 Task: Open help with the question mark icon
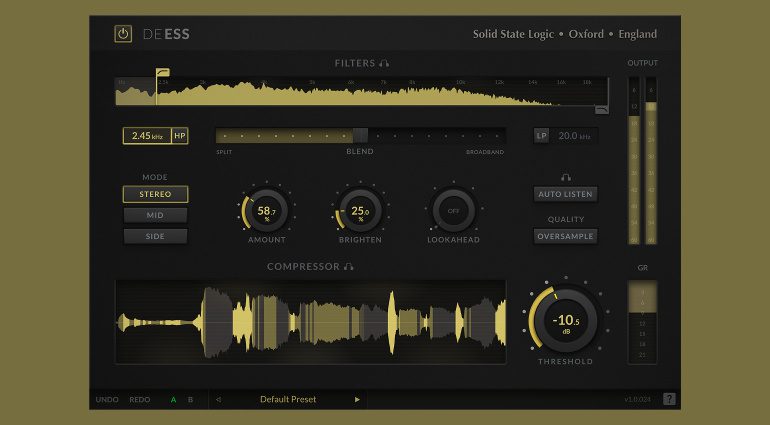(x=669, y=399)
